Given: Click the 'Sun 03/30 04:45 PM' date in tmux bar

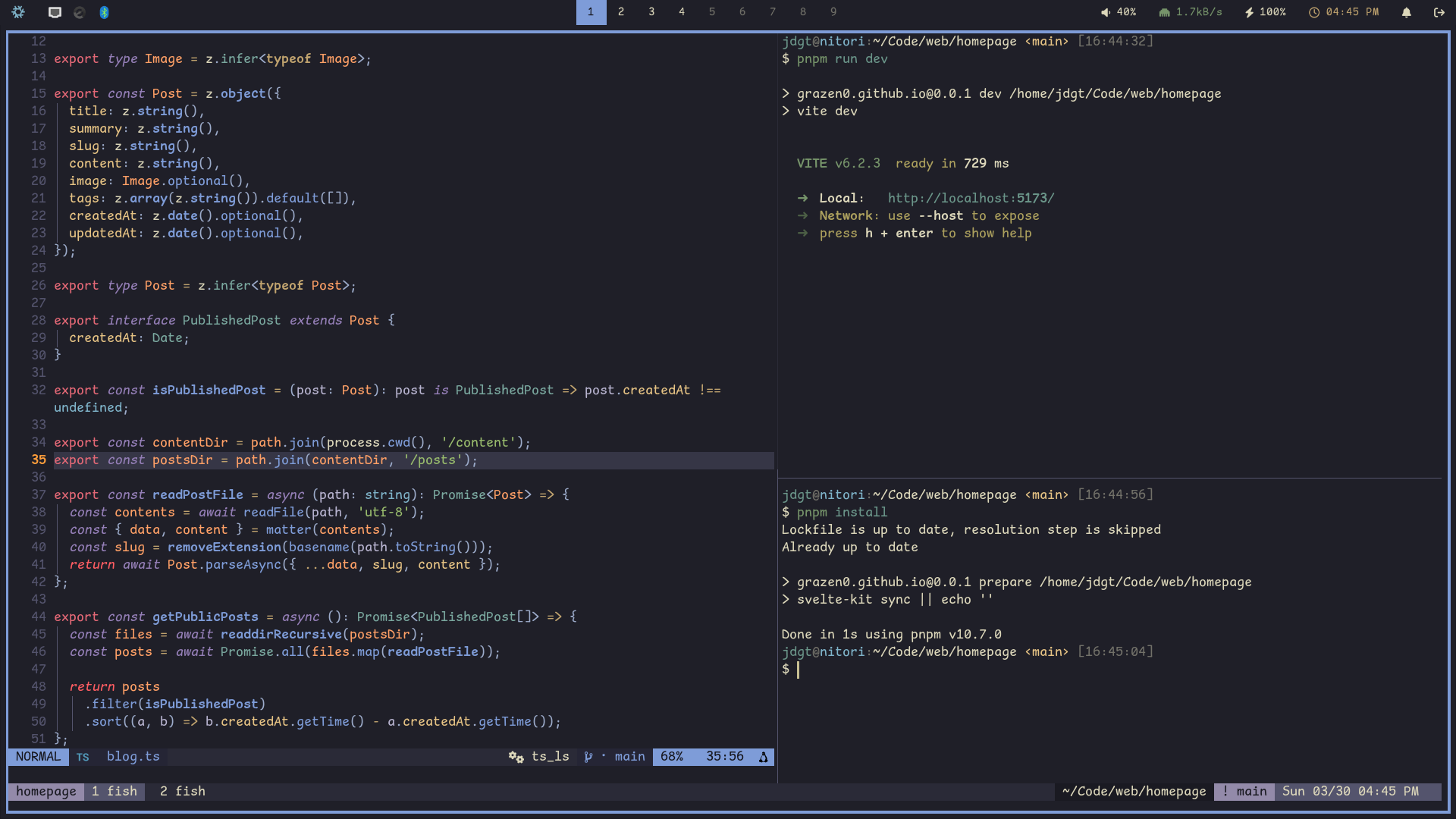Looking at the screenshot, I should tap(1351, 791).
